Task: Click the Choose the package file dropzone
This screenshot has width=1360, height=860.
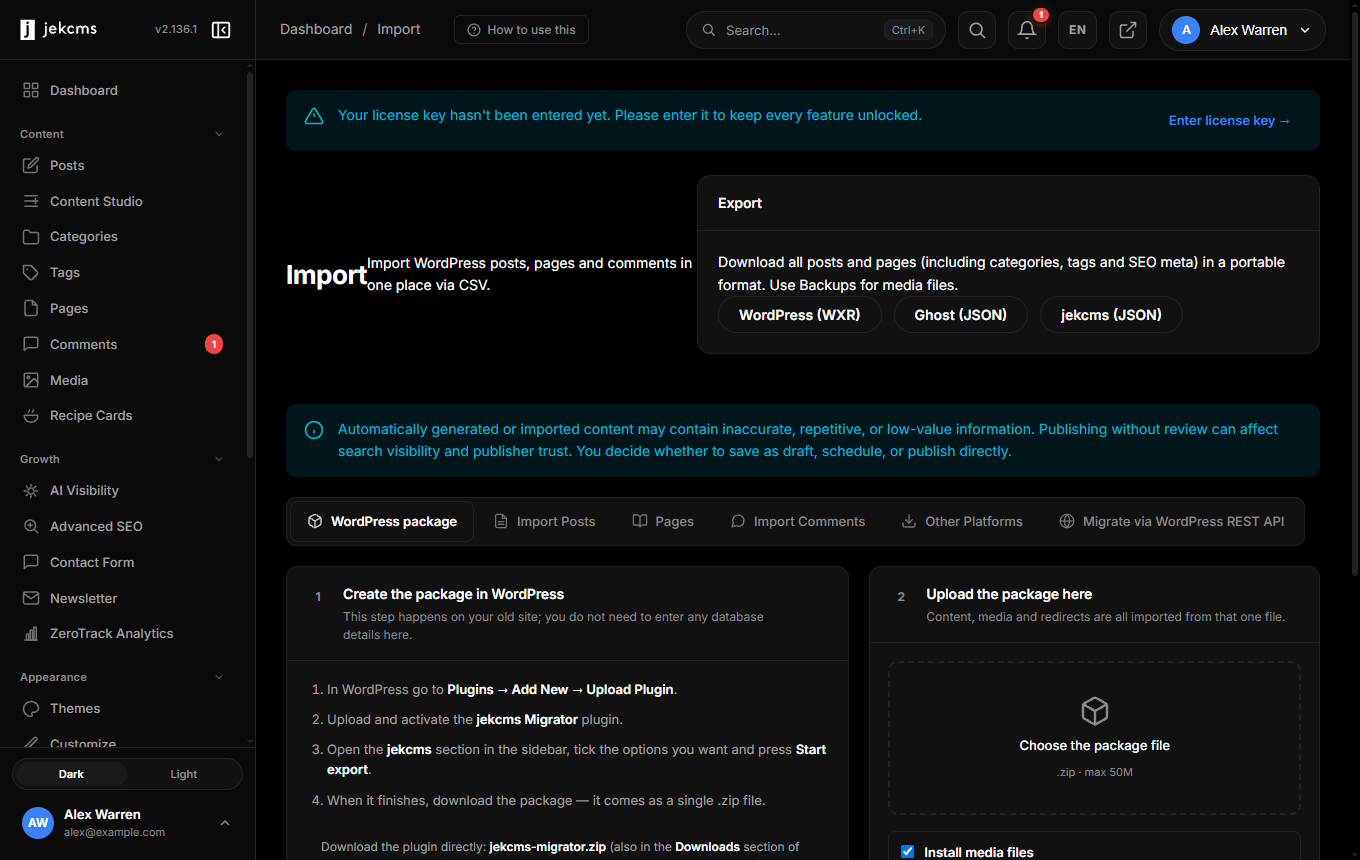Action: point(1095,738)
